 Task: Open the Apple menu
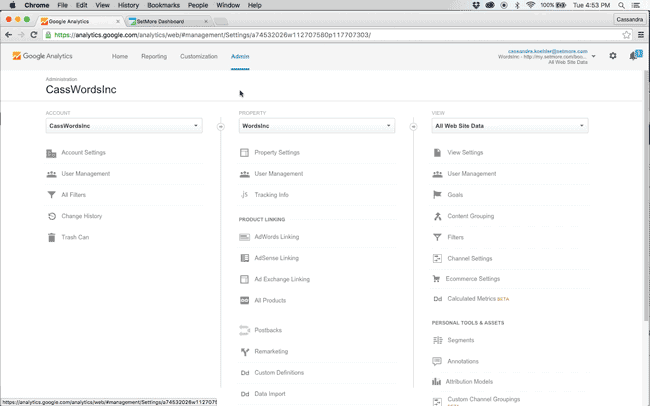[x=12, y=5]
